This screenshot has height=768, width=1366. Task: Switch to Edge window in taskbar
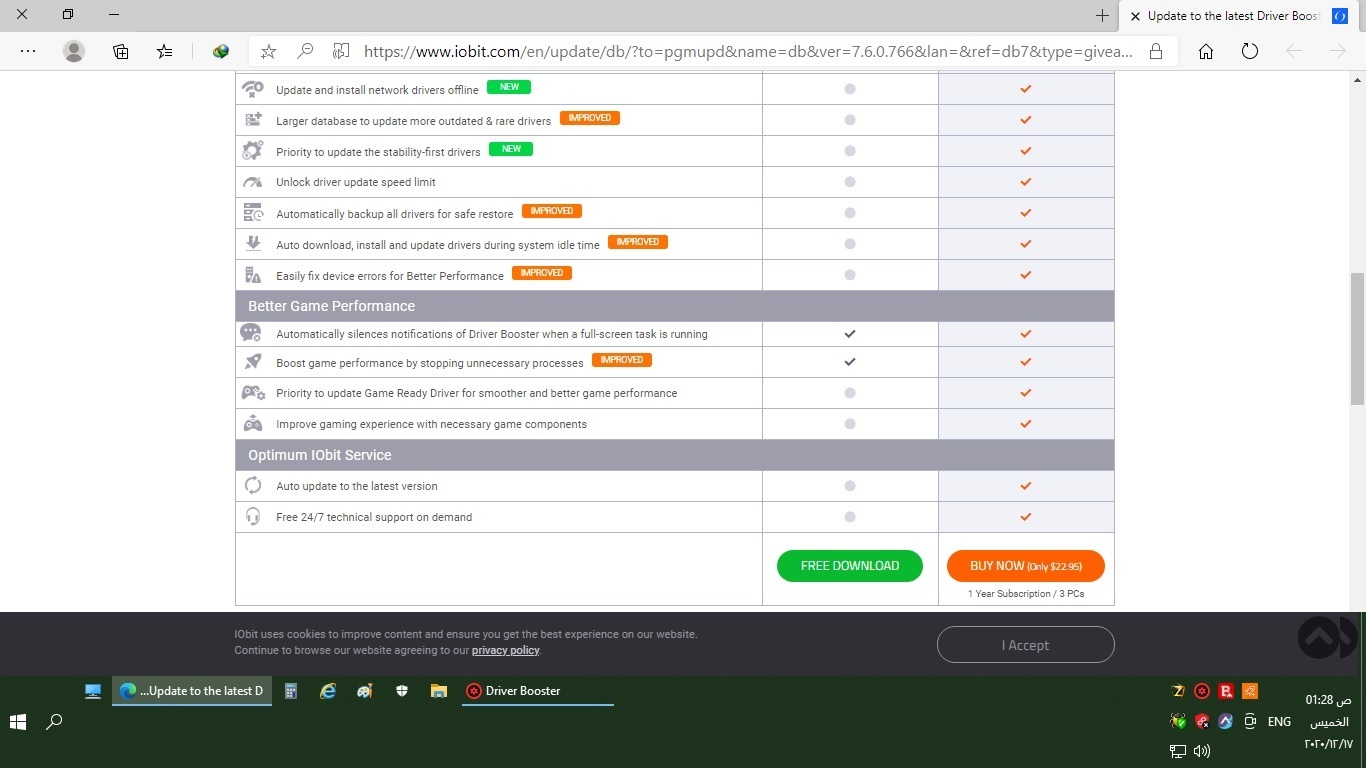click(x=192, y=691)
